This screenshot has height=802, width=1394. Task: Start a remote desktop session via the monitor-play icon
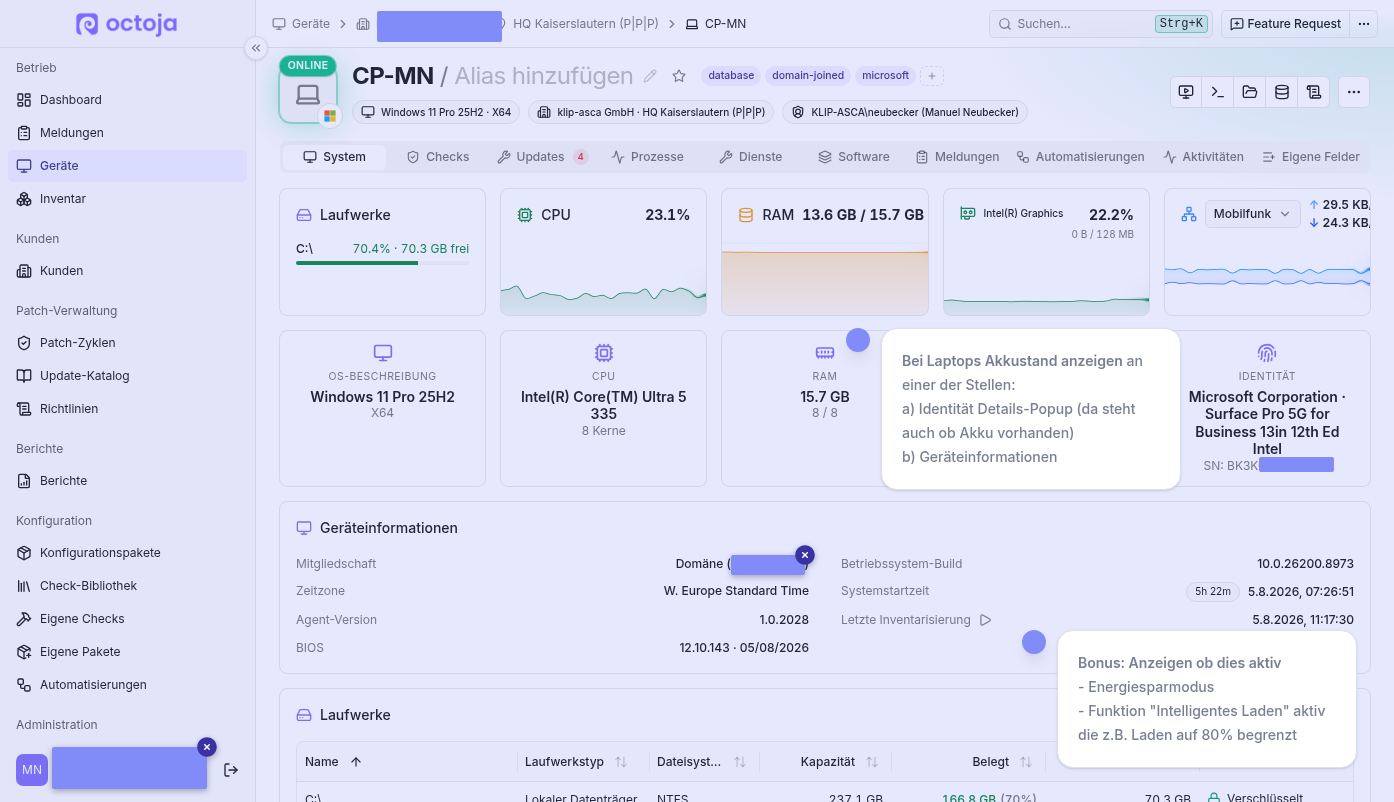coord(1186,92)
